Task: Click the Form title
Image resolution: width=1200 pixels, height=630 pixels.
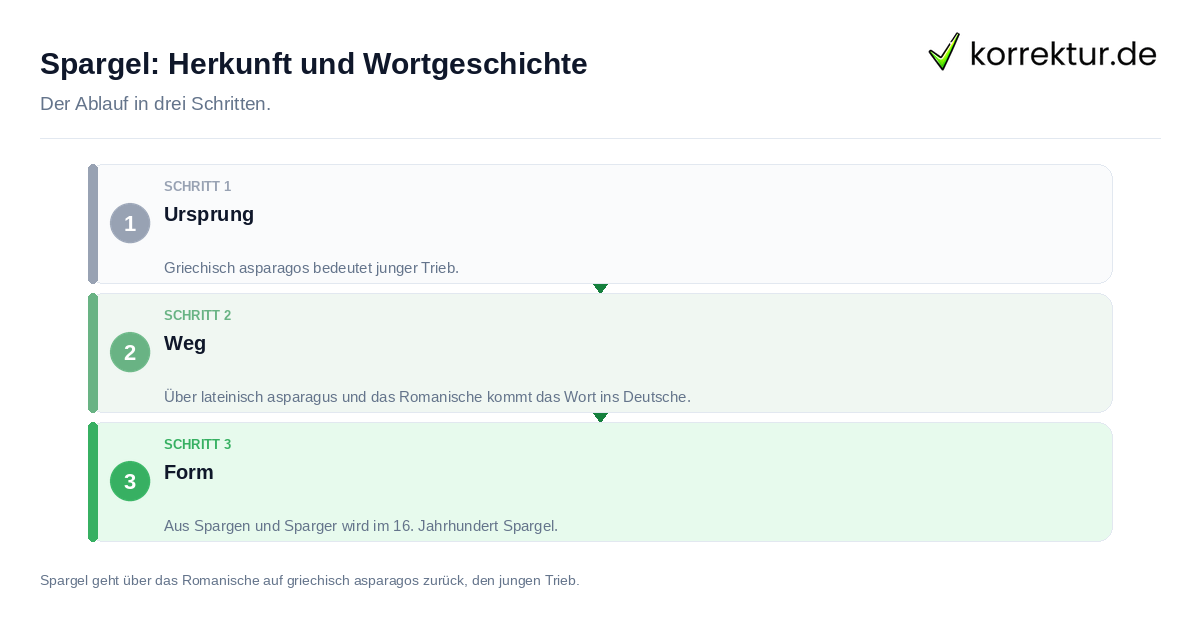Action: 189,472
